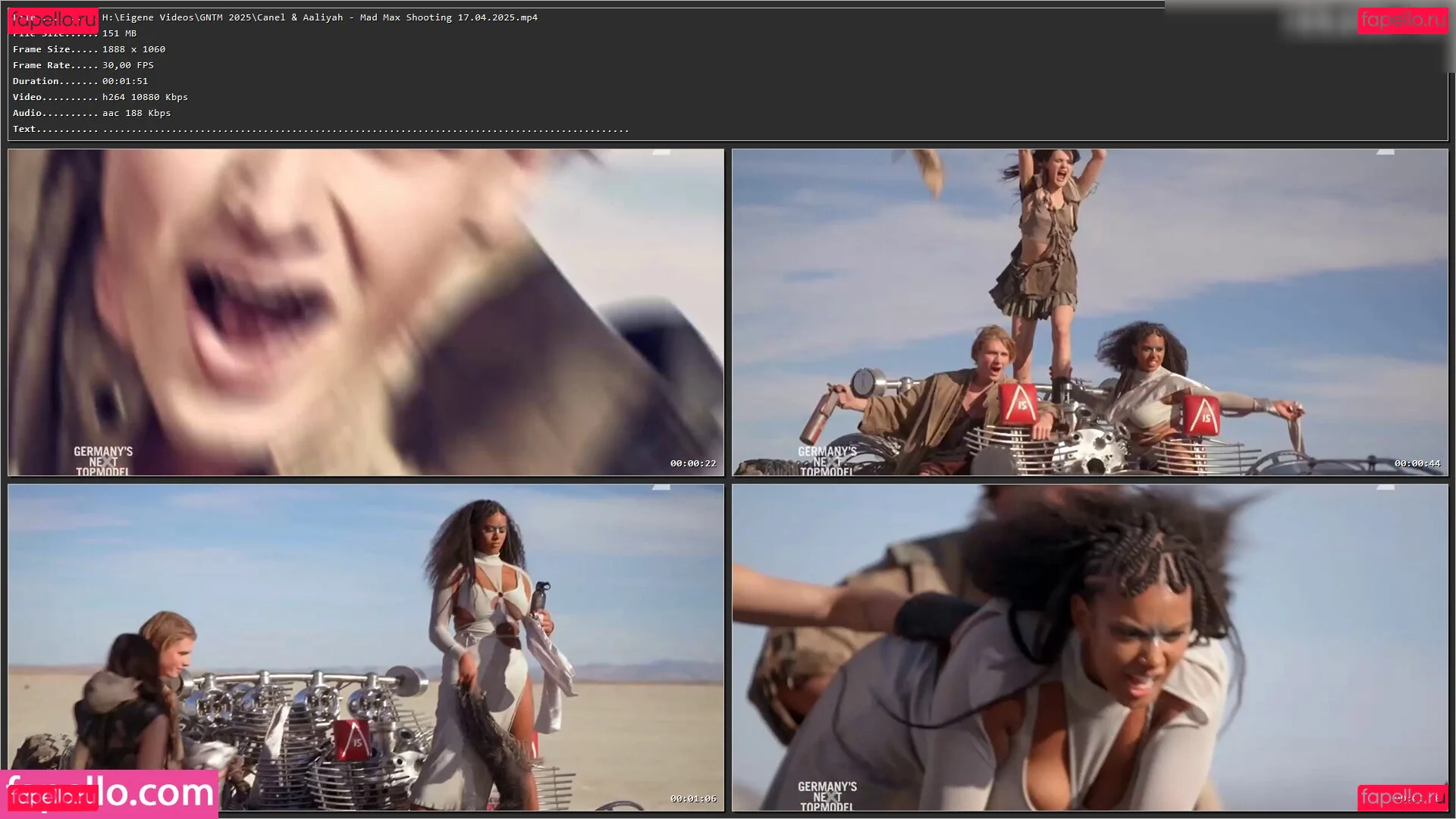Viewport: 1456px width, 819px height.
Task: Click Germany's Next Topmodel logo in first thumbnail
Action: 103,461
